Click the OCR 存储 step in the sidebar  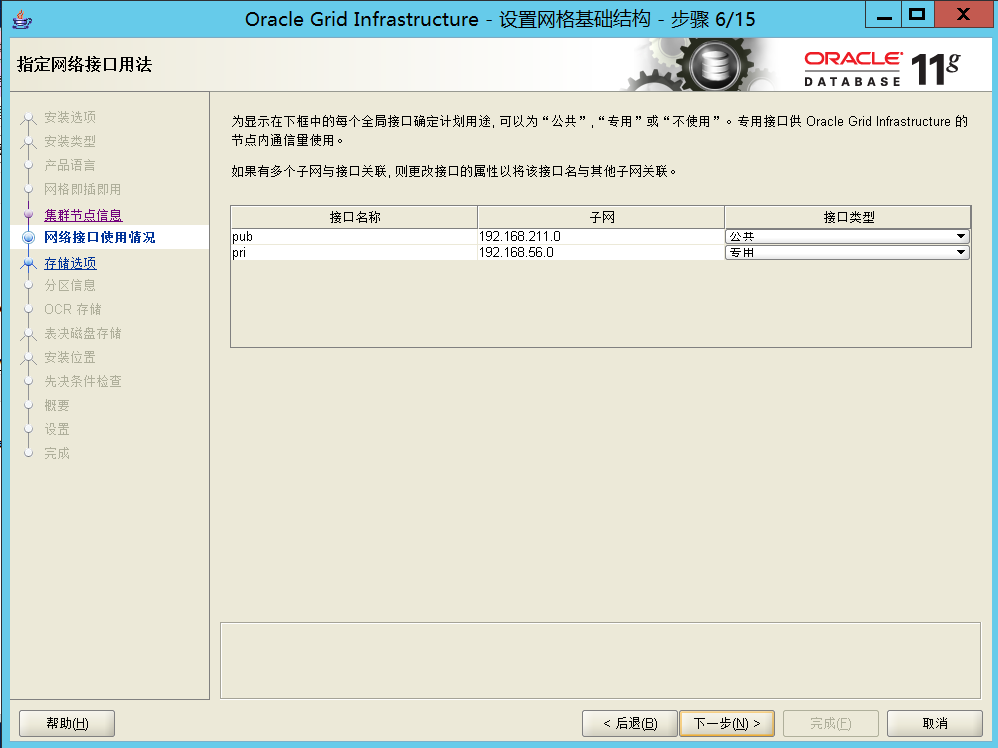(73, 309)
